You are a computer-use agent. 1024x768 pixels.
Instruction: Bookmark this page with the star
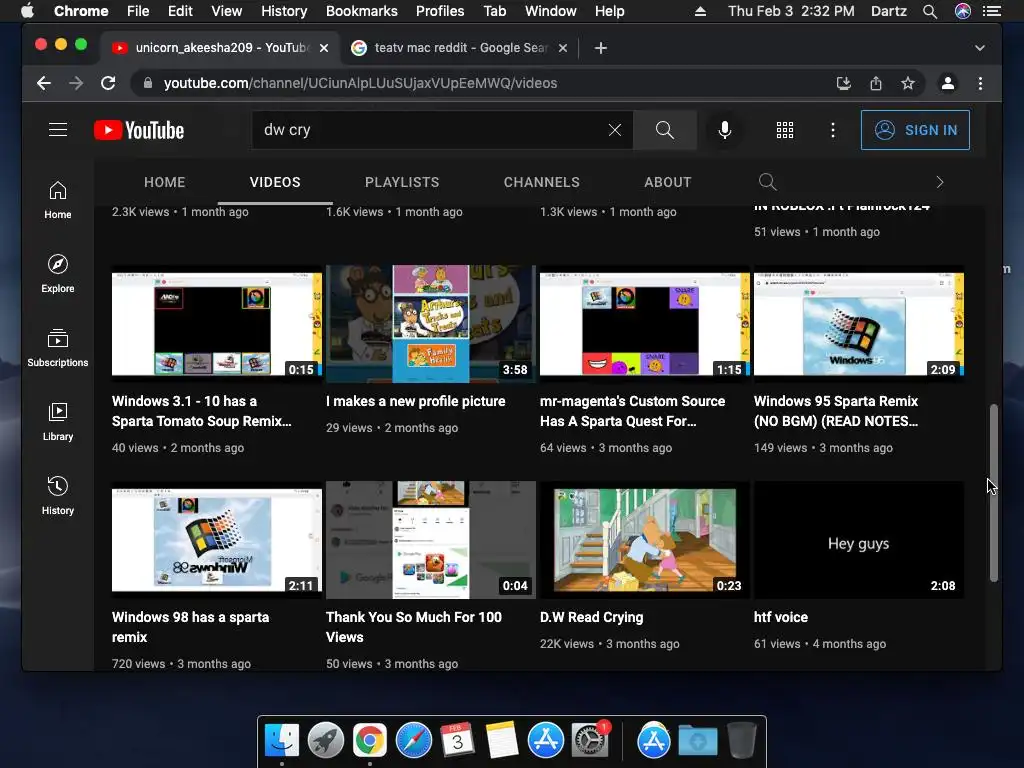point(908,83)
